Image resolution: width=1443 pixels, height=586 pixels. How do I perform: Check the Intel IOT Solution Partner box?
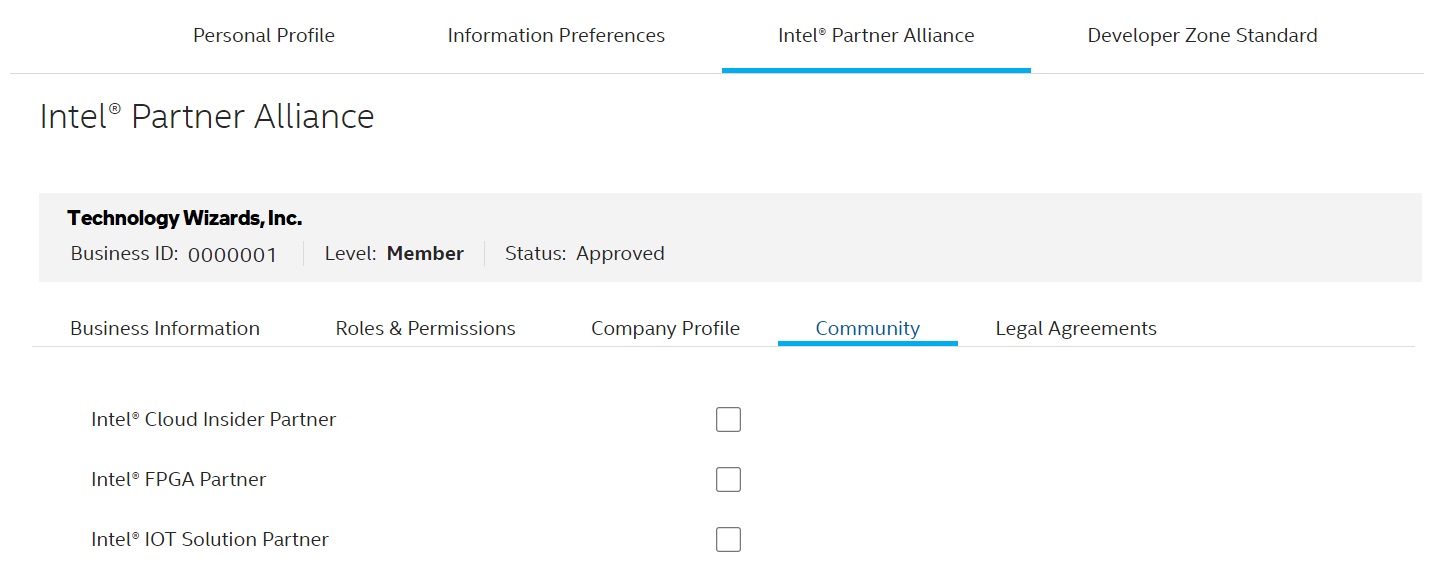[728, 540]
